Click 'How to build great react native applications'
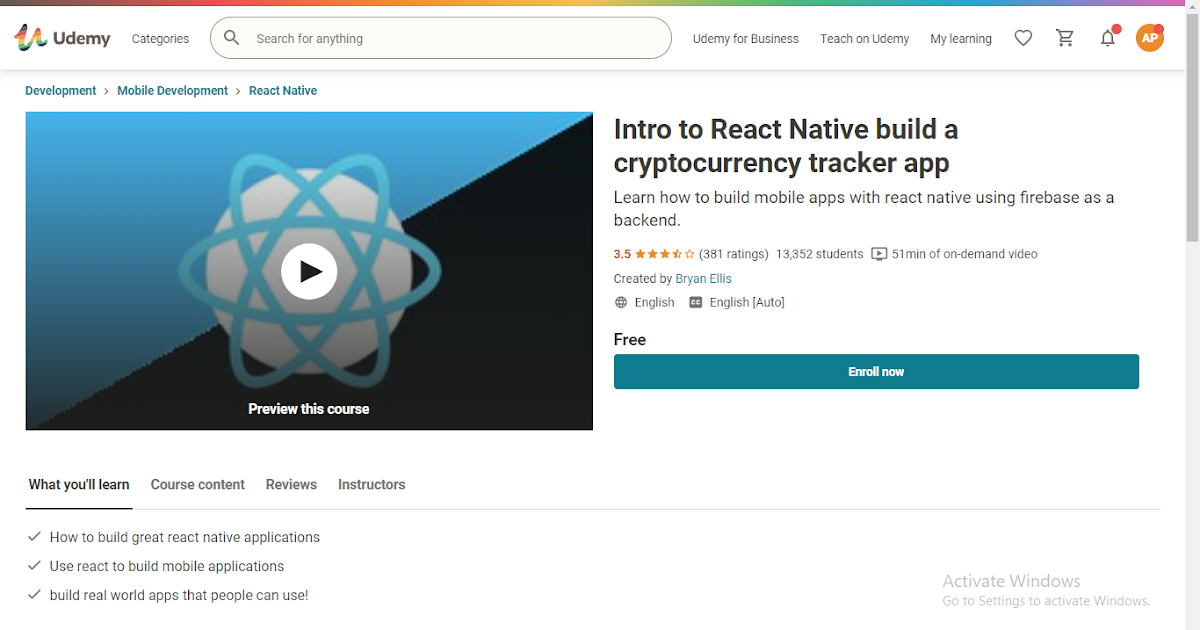The image size is (1200, 630). coord(185,537)
